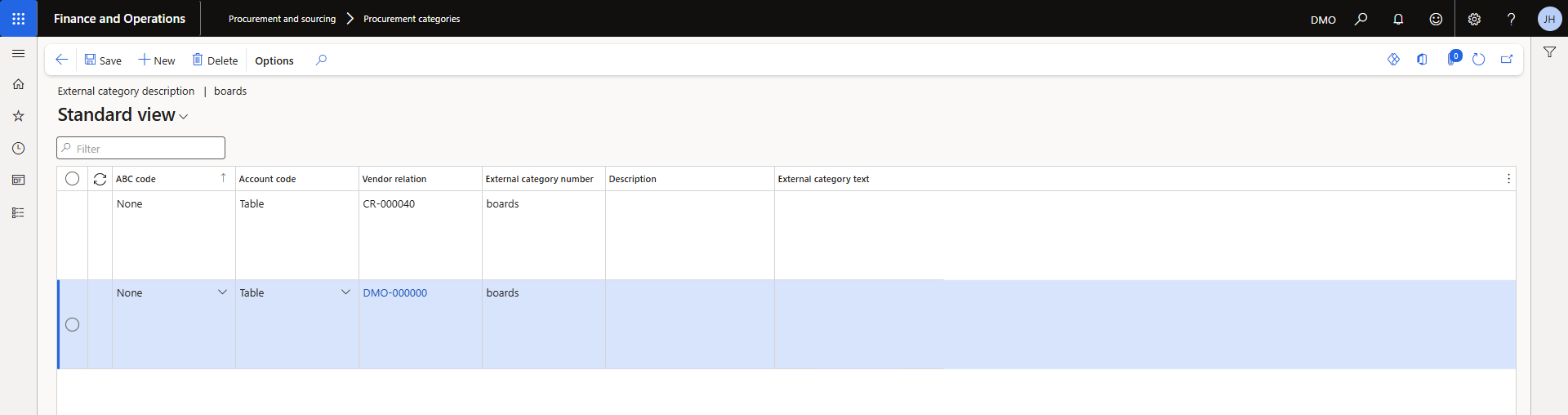This screenshot has height=415, width=1568.
Task: Open Recent clock icon in sidebar
Action: 18,148
